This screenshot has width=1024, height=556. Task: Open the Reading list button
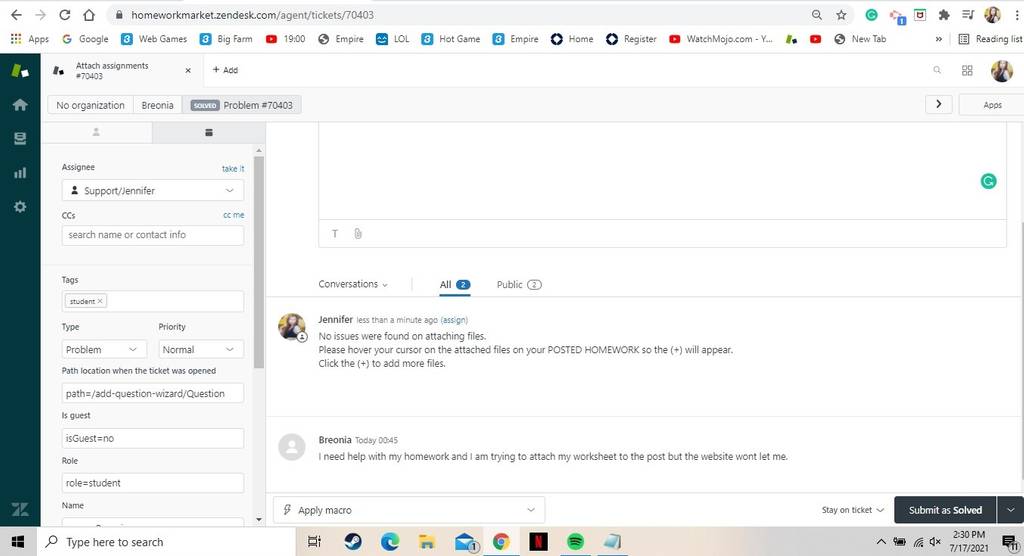(x=989, y=39)
